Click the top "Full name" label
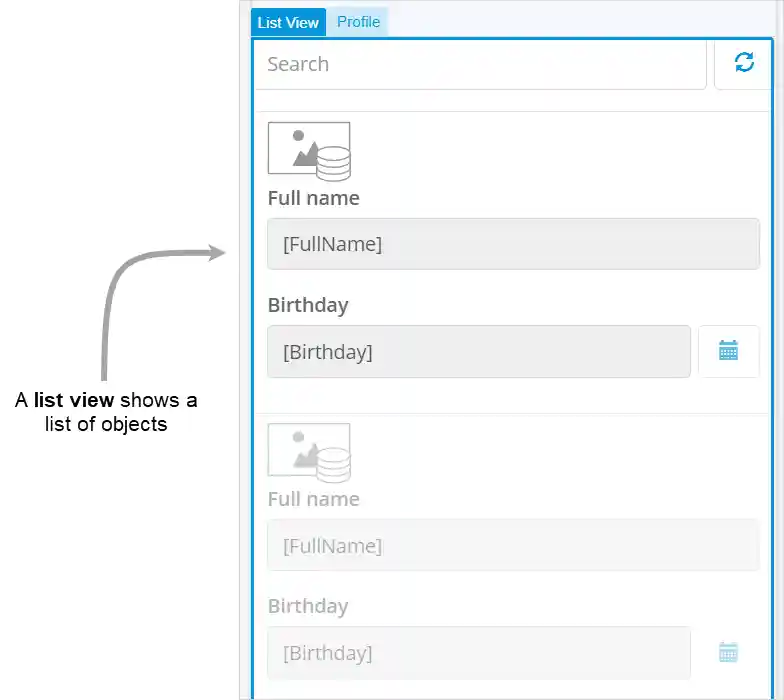 [x=313, y=198]
